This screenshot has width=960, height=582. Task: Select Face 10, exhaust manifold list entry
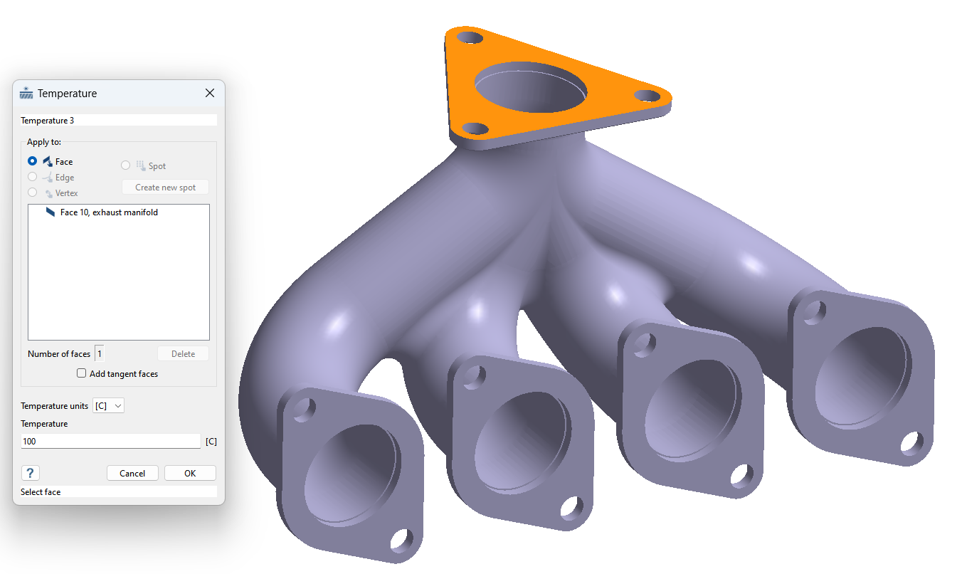[108, 212]
